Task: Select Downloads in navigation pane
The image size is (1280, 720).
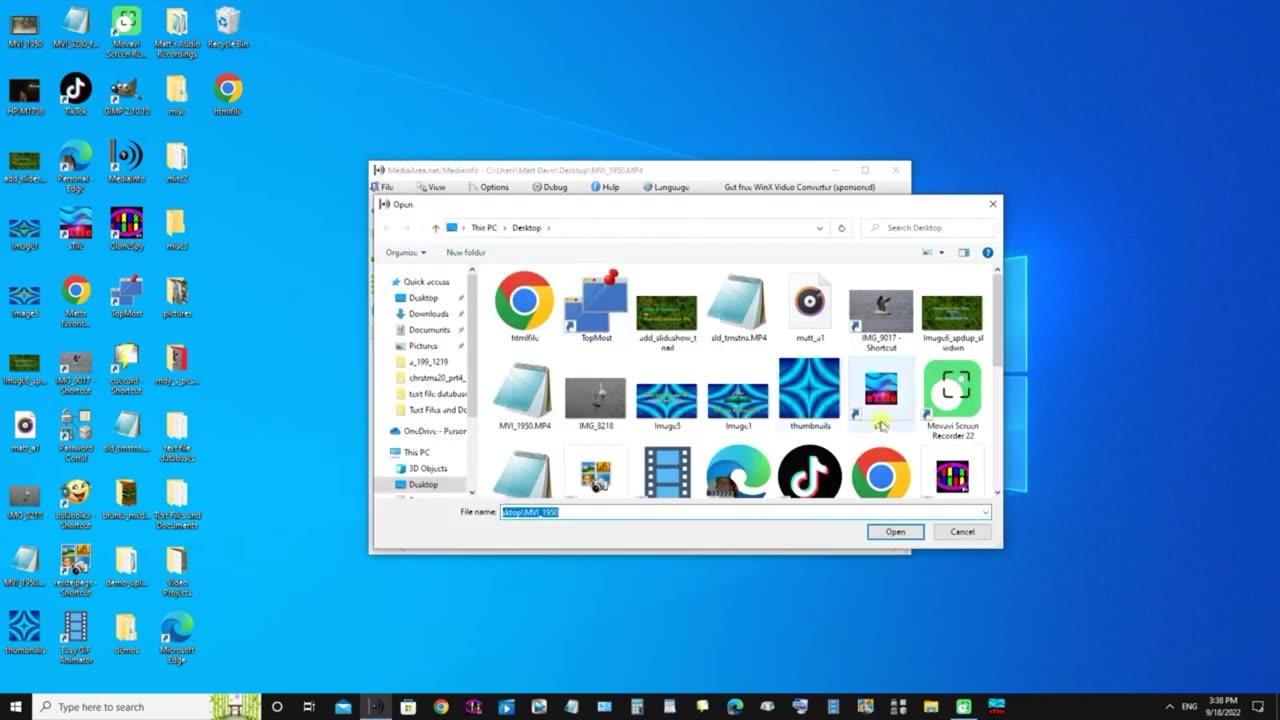Action: [428, 314]
